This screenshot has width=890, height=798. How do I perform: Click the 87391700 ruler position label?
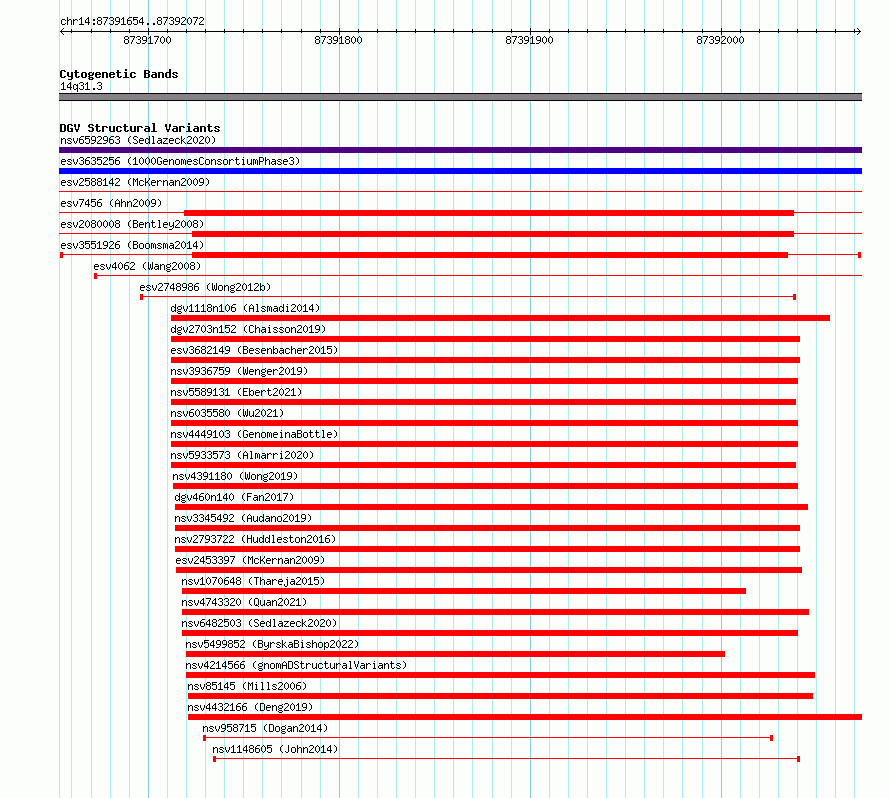(147, 40)
